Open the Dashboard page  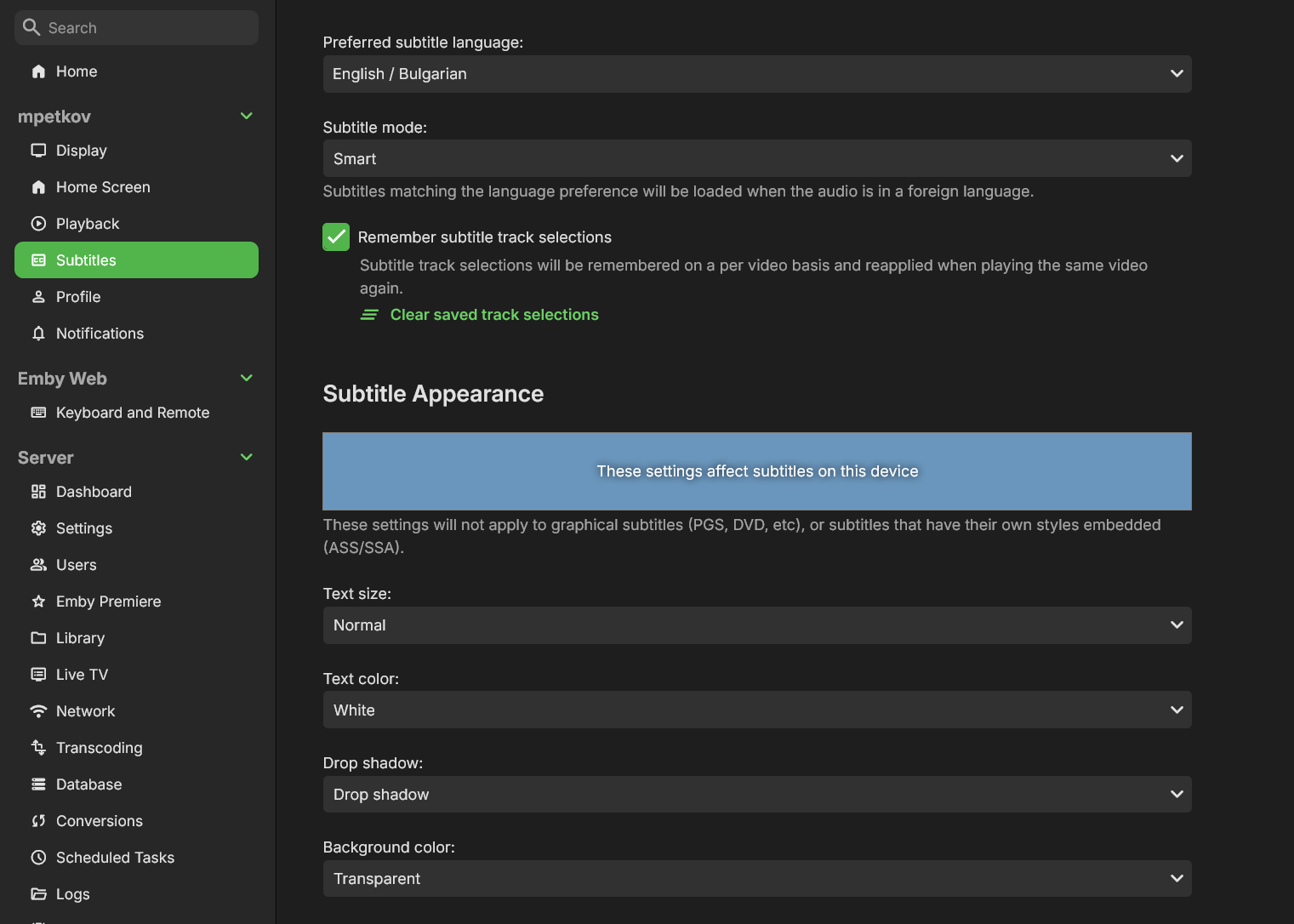[94, 492]
